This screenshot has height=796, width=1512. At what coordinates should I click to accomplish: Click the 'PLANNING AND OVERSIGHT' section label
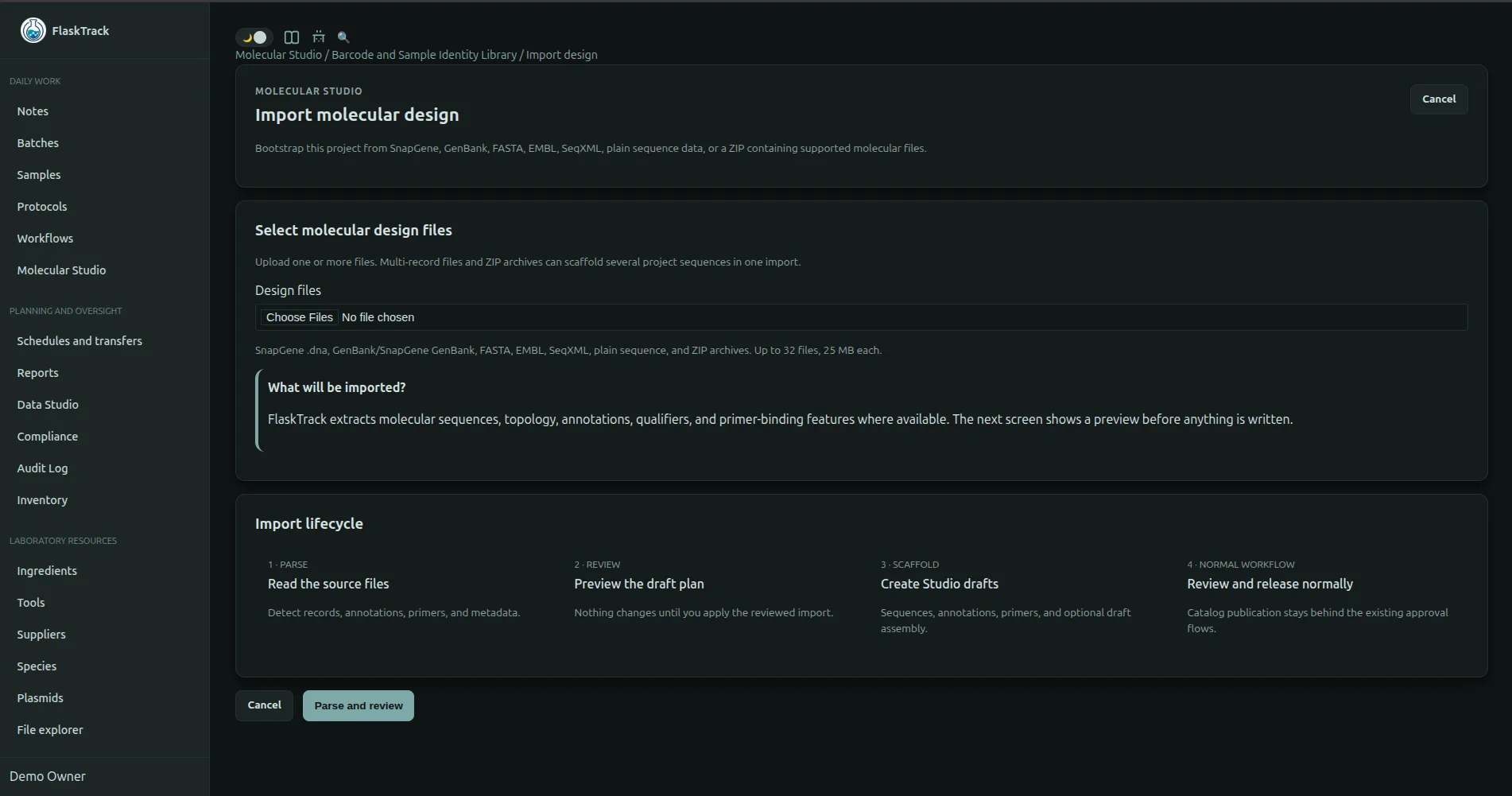pyautogui.click(x=66, y=311)
